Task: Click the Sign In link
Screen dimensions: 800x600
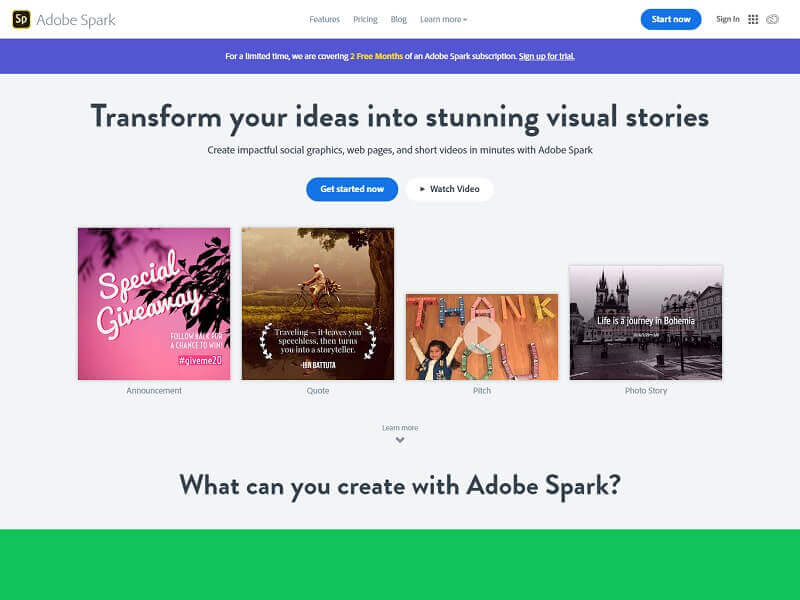Action: pos(728,19)
